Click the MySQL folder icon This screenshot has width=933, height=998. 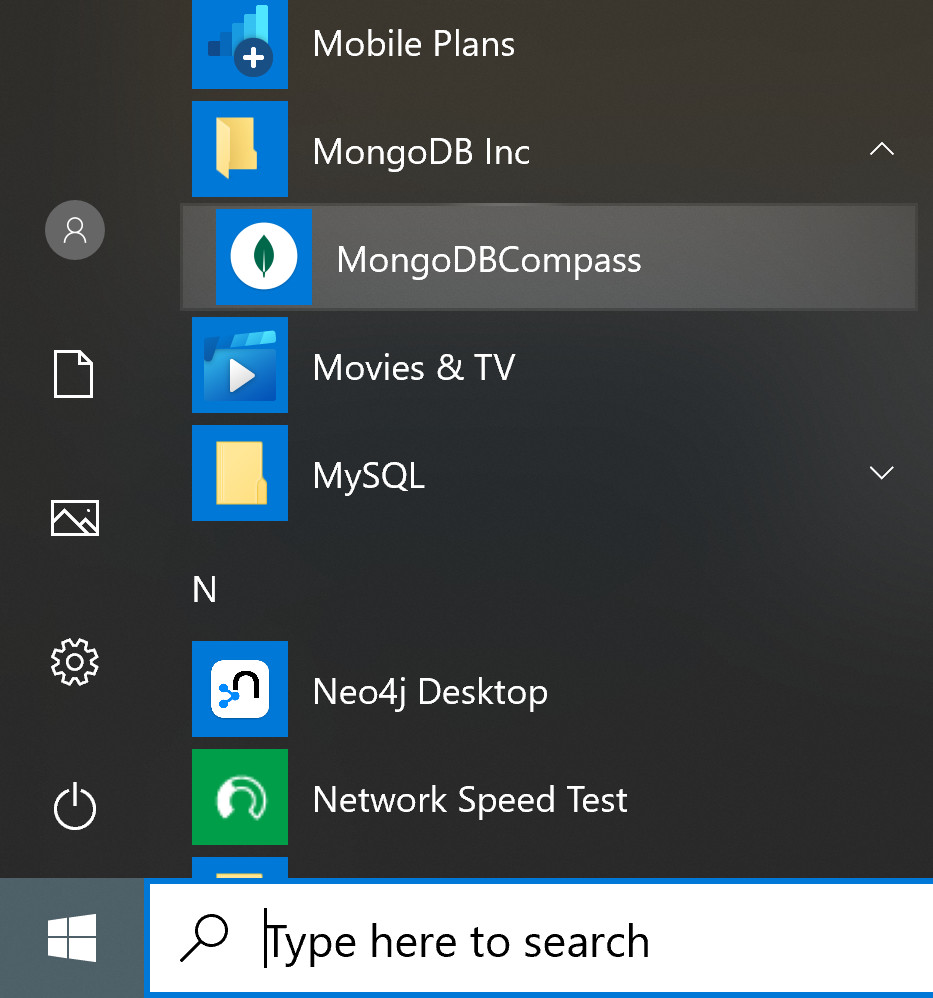pyautogui.click(x=240, y=473)
